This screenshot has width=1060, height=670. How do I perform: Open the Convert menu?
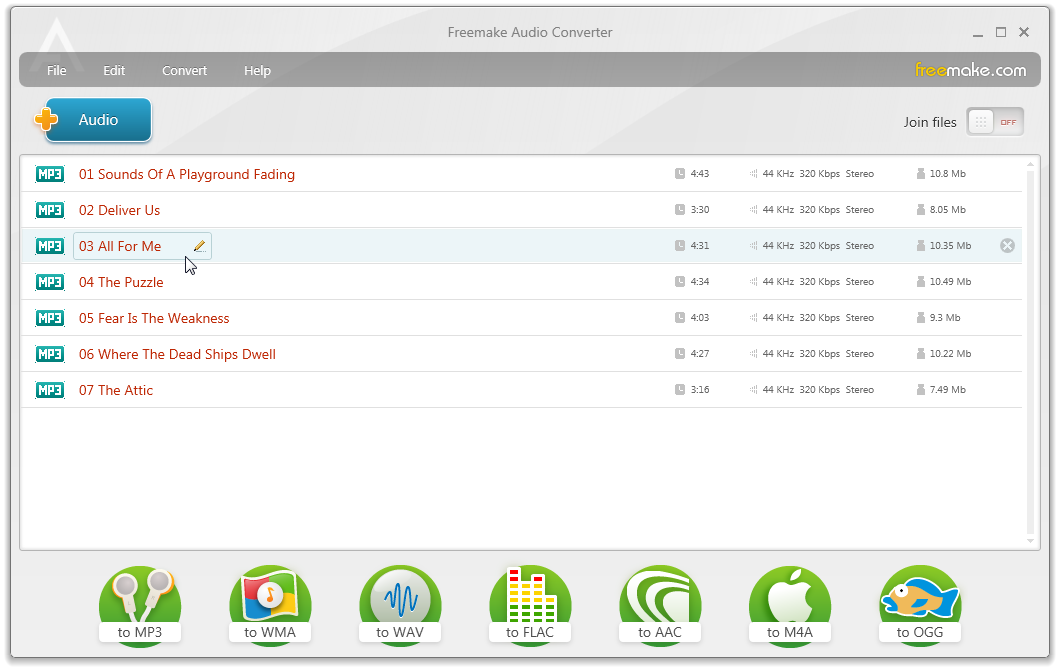tap(184, 70)
